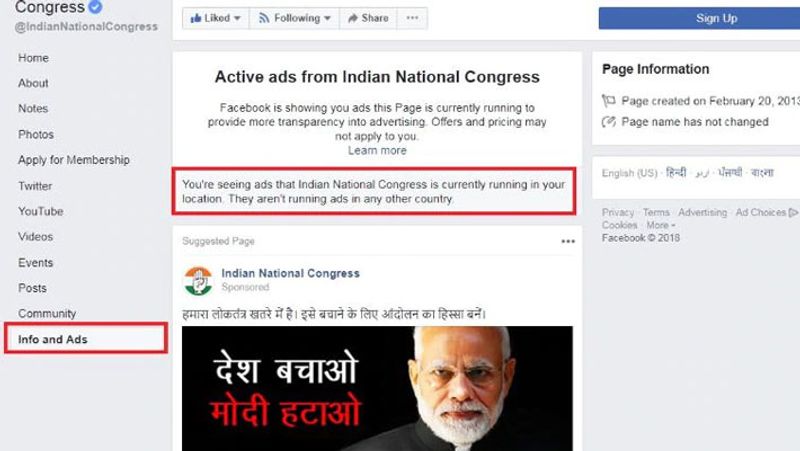
Task: Open the Privacy footer link
Action: click(617, 212)
